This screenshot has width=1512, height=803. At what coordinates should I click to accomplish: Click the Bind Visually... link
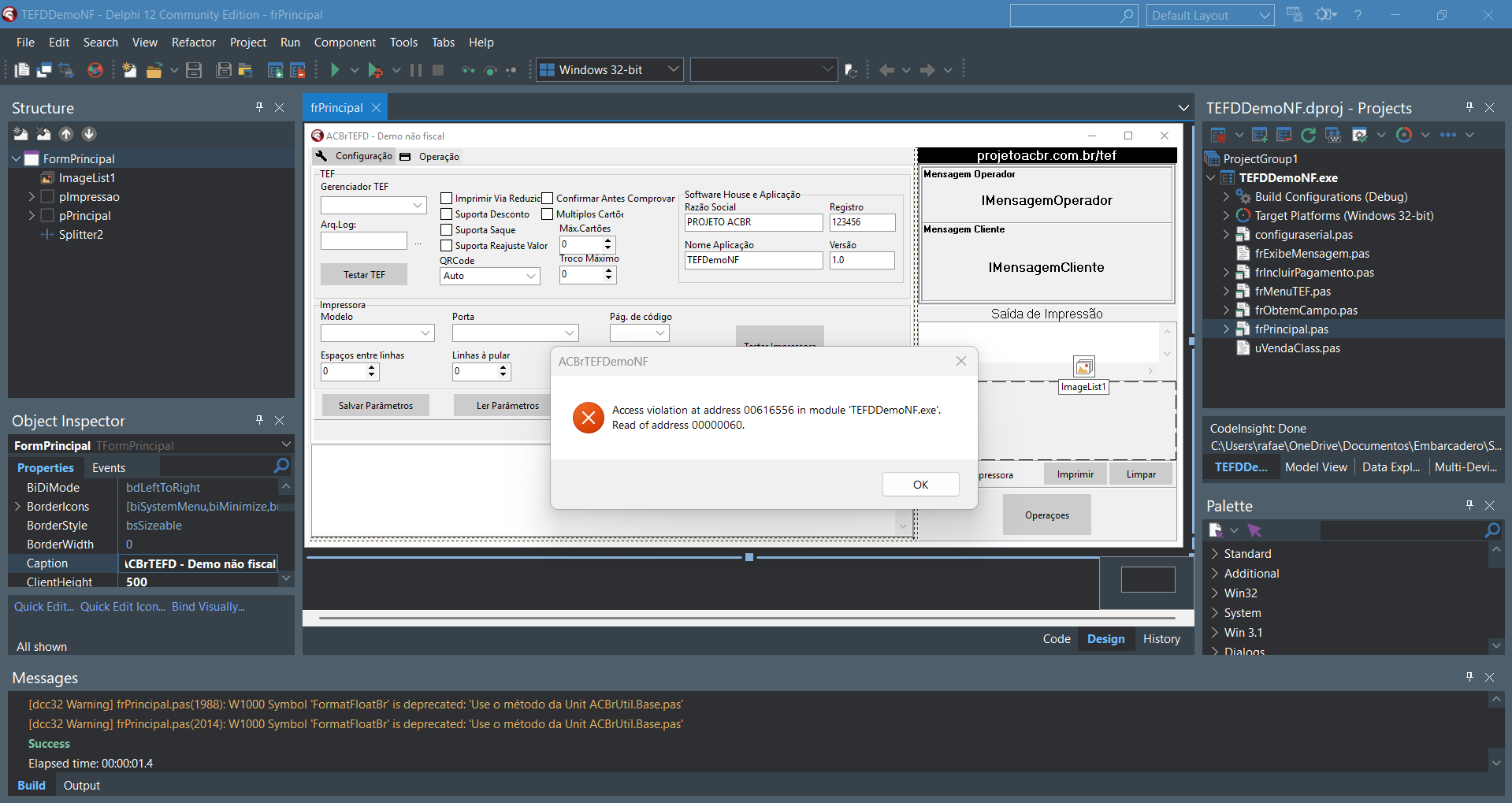click(x=208, y=607)
